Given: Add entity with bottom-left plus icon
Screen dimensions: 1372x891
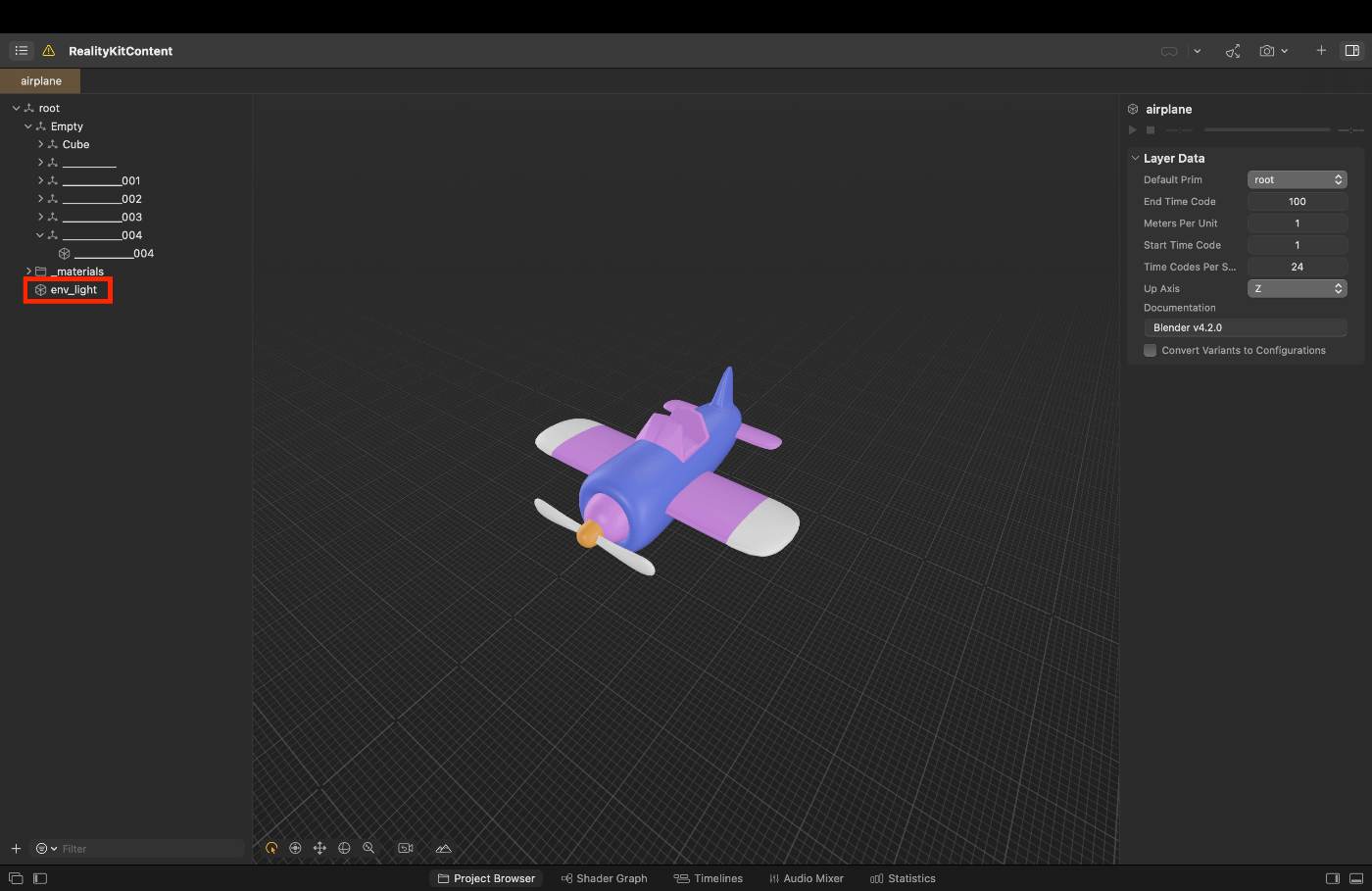Looking at the screenshot, I should pyautogui.click(x=16, y=849).
